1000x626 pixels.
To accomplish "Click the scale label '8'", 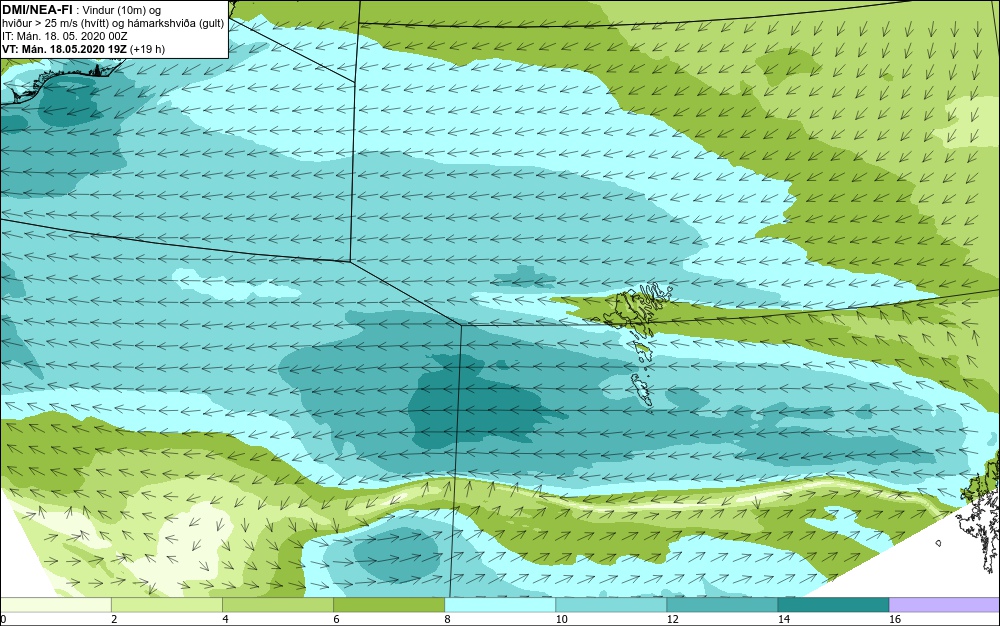I will point(447,619).
